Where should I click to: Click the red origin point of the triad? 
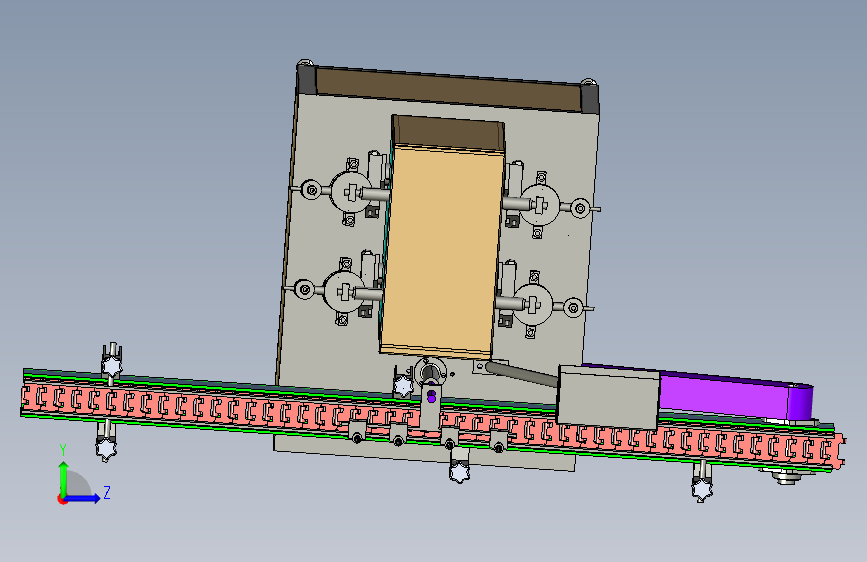click(x=61, y=499)
